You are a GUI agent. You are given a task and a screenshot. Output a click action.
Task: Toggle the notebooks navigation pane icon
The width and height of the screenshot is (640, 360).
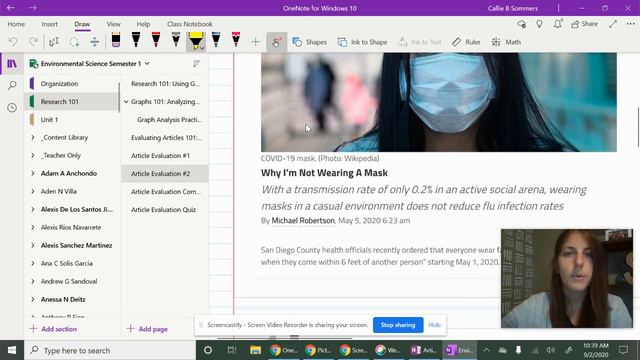click(x=12, y=64)
